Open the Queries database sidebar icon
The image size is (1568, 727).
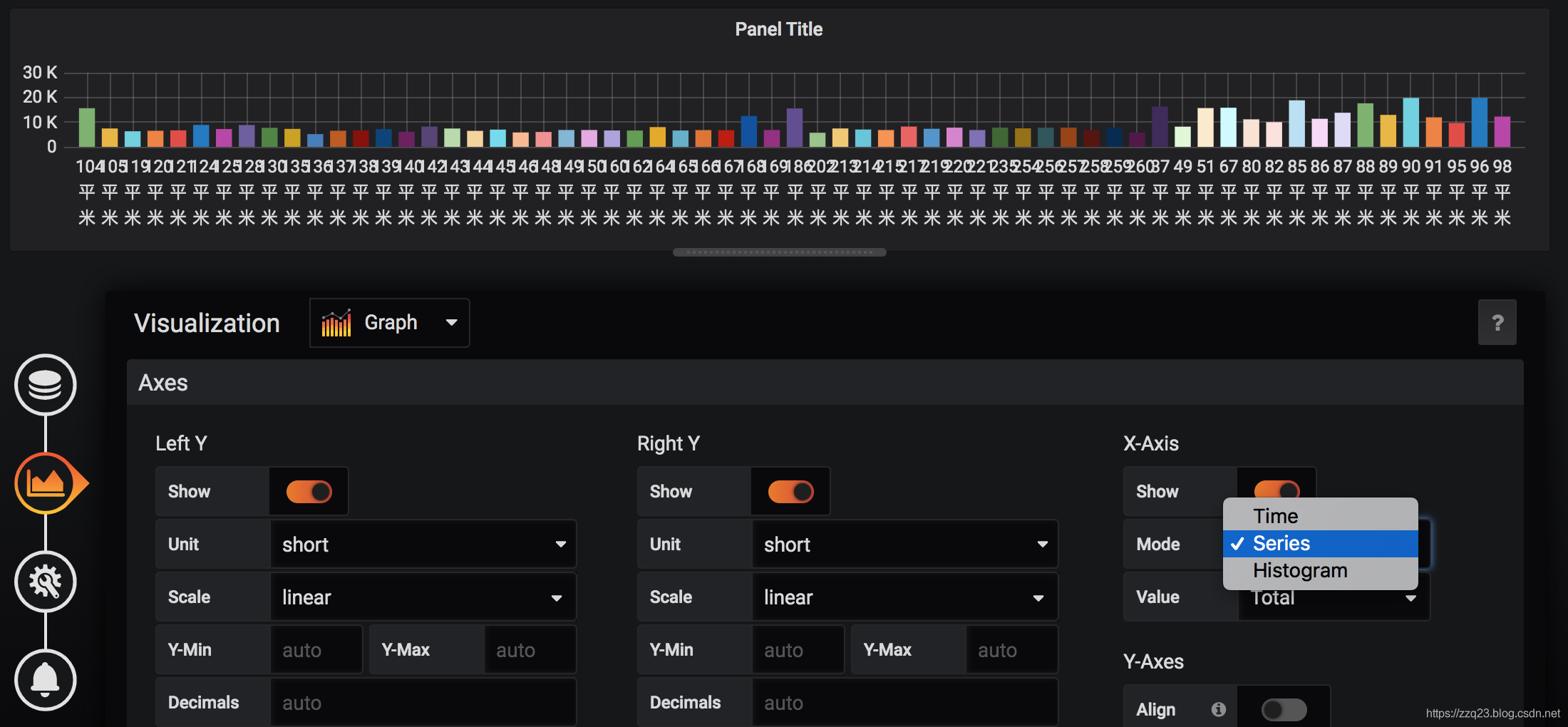pyautogui.click(x=46, y=385)
